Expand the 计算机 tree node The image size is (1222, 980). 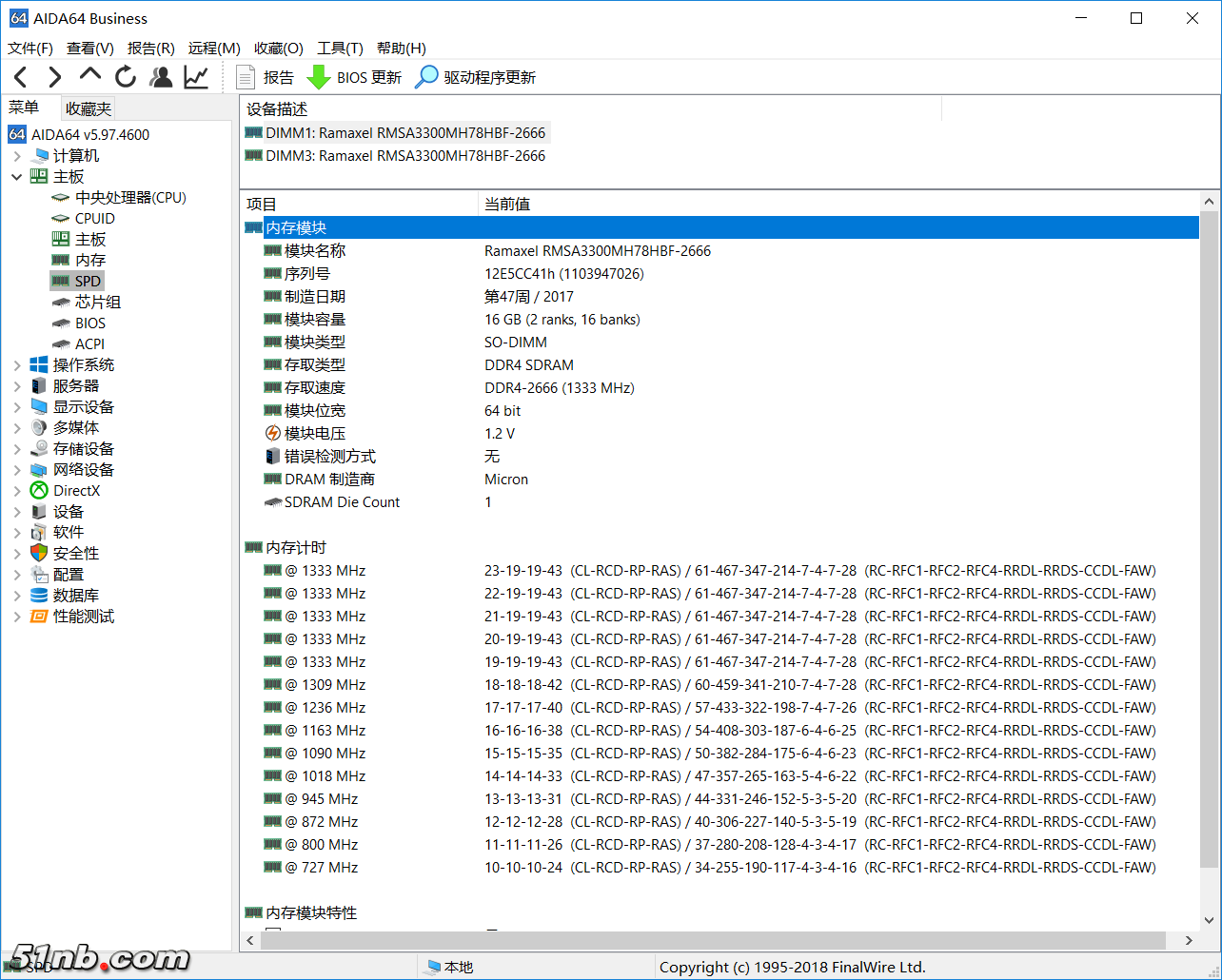click(x=17, y=156)
